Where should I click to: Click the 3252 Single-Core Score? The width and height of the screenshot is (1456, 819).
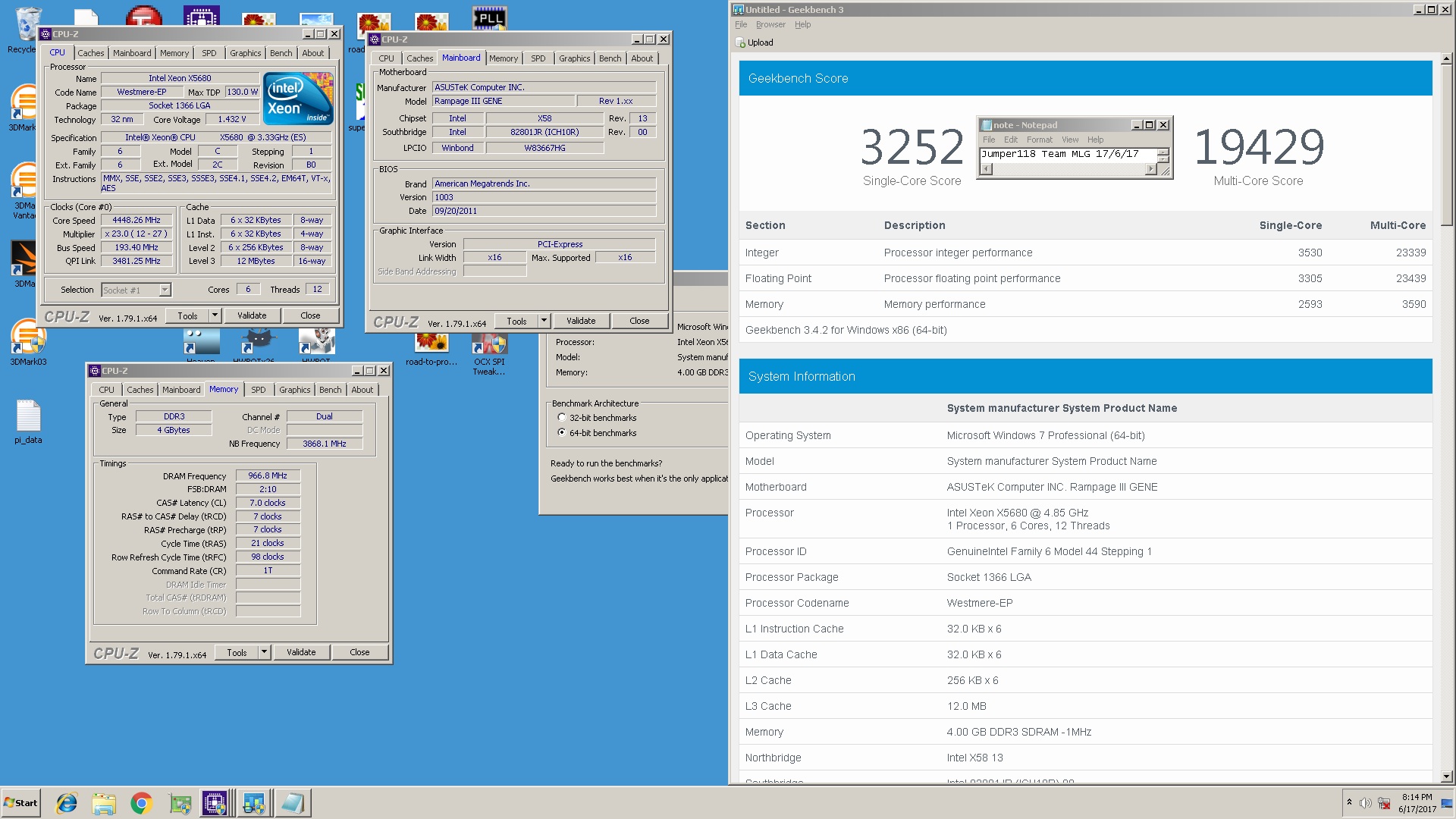[912, 146]
